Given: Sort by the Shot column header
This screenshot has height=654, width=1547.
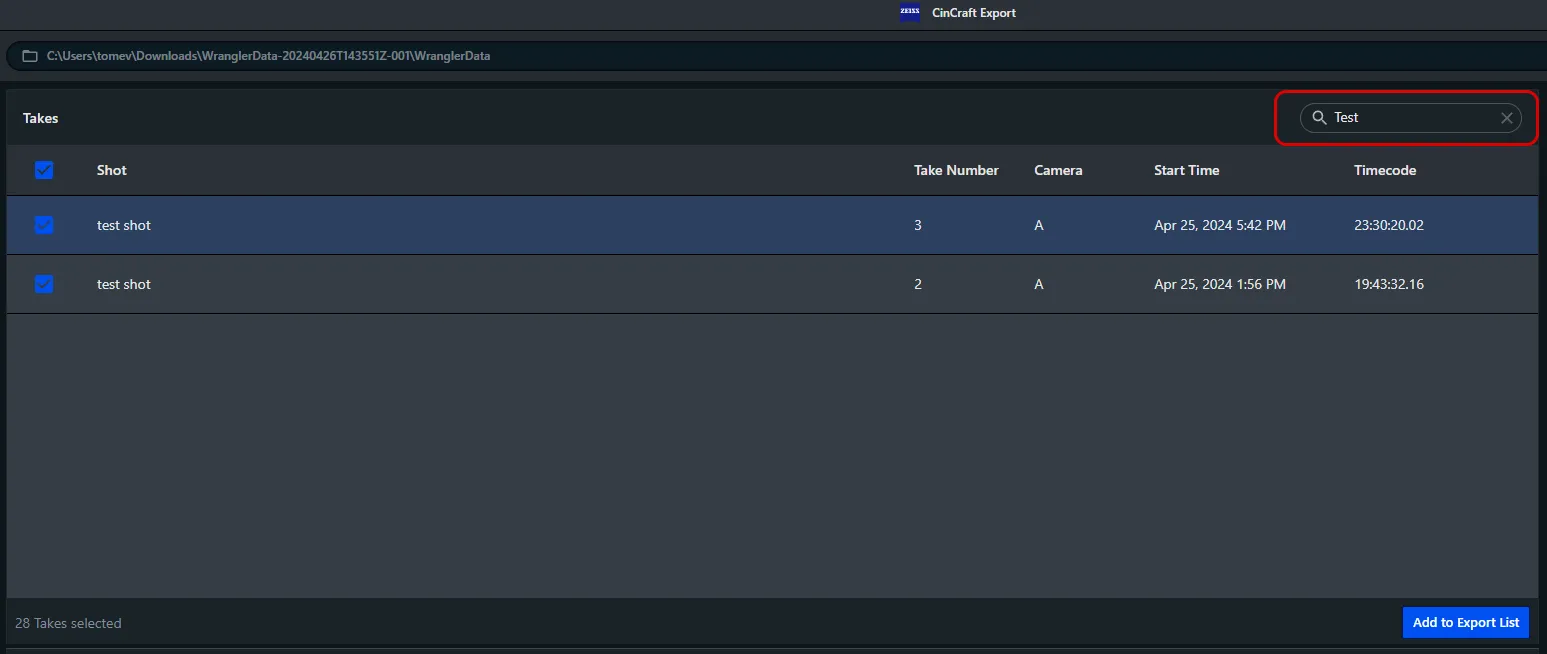Looking at the screenshot, I should click(x=112, y=170).
